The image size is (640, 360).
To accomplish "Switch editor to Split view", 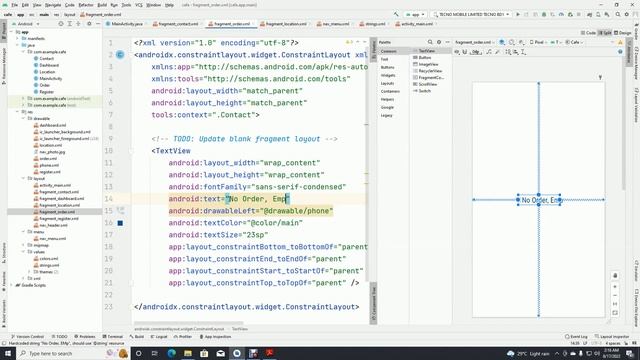I will coord(605,33).
